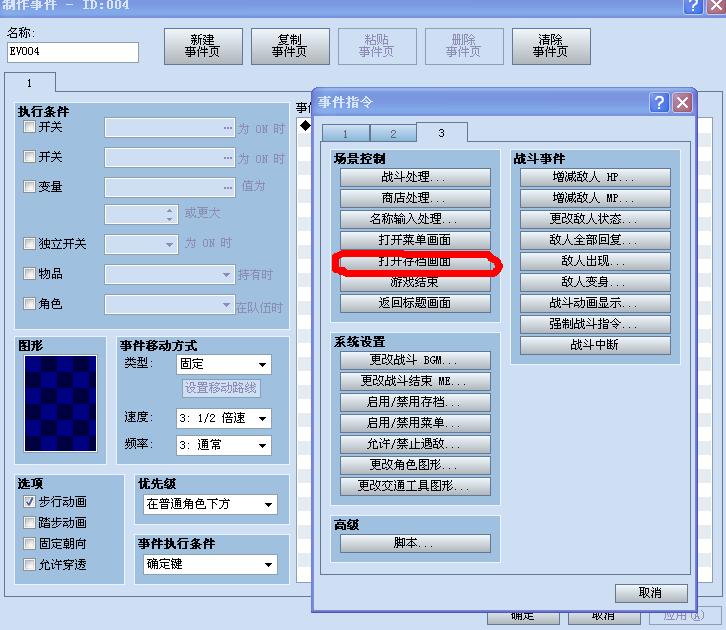Select event page tab 1
The width and height of the screenshot is (726, 630).
30,83
